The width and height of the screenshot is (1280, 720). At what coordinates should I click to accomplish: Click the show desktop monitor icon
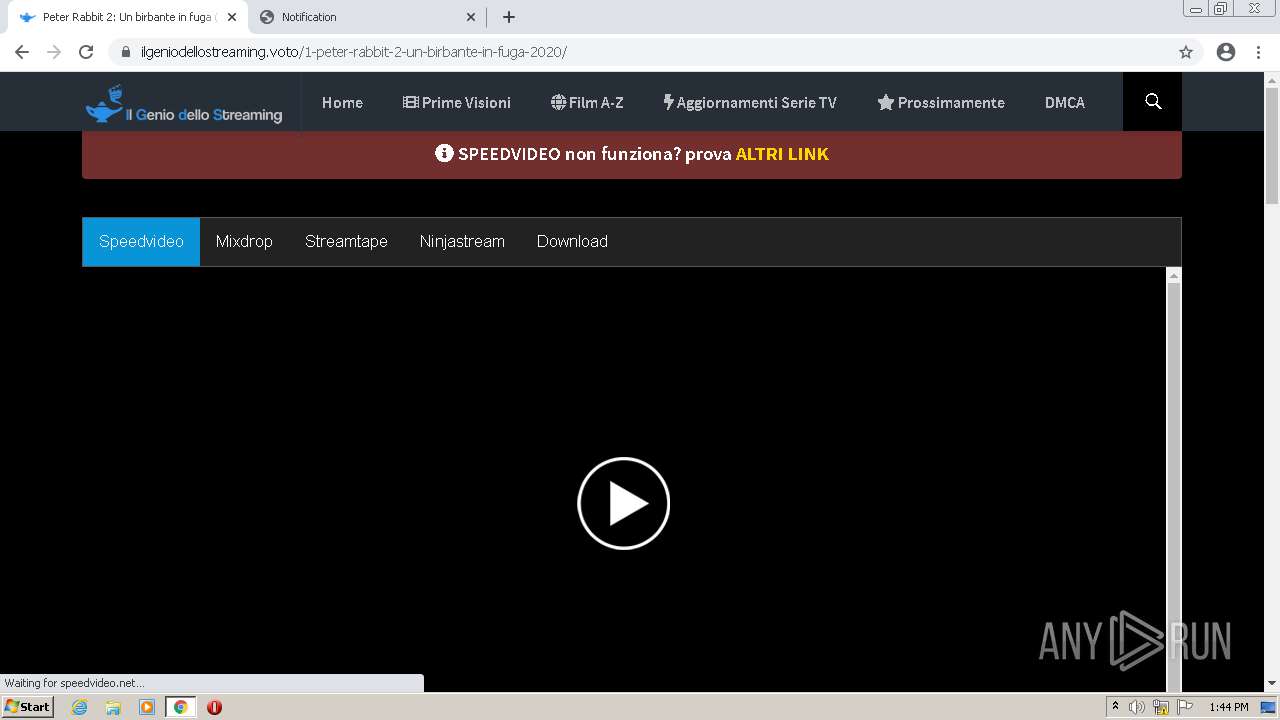pos(1268,707)
